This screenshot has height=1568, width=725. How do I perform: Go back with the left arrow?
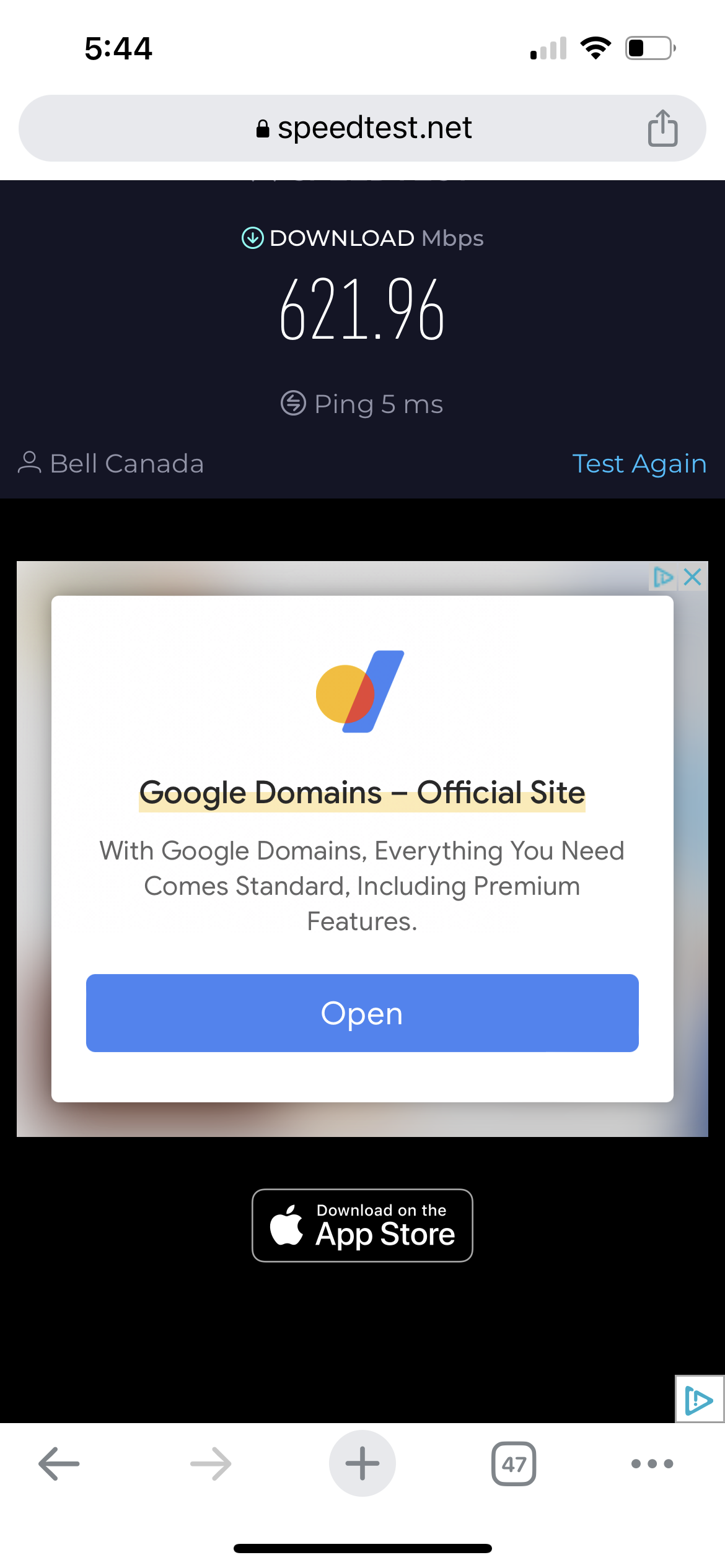[x=59, y=1464]
